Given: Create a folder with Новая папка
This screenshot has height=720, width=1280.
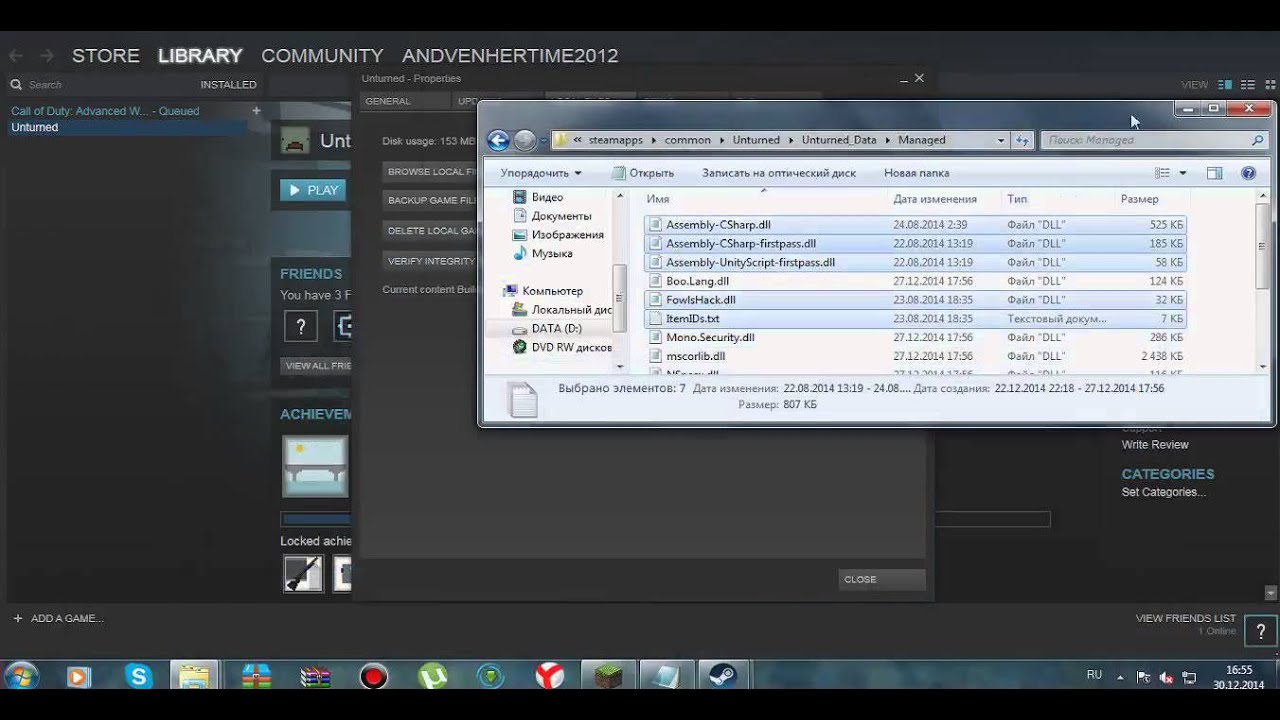Looking at the screenshot, I should 916,173.
